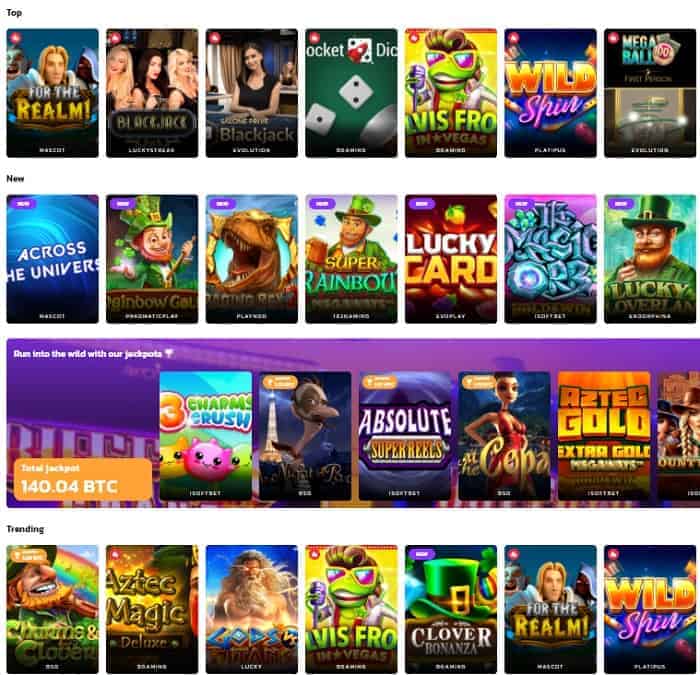Screen dimensions: 700x675
Task: Click the New badge on Across the Universe
Action: pyautogui.click(x=23, y=204)
